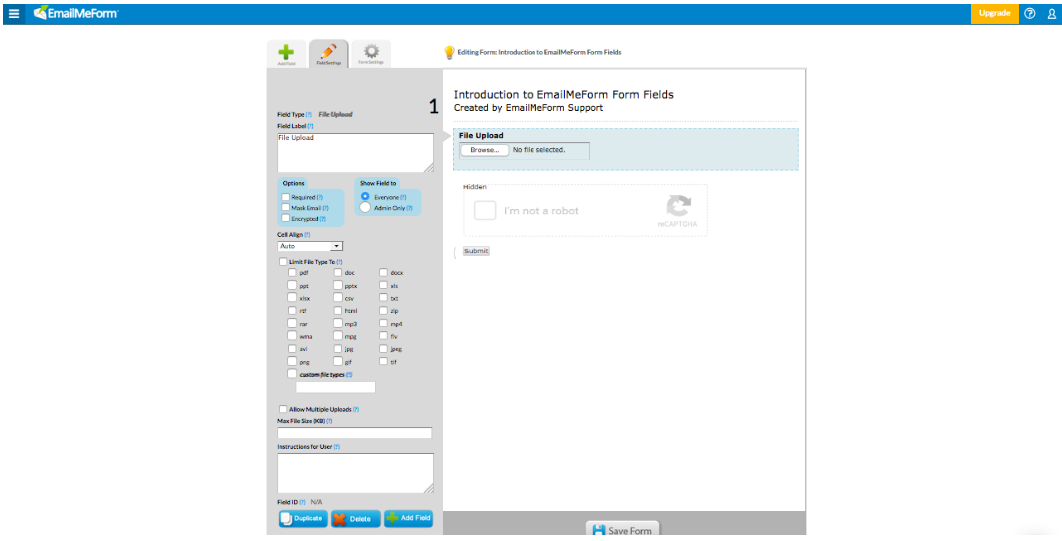Click the Submit button in form preview
The height and width of the screenshot is (541, 1062).
(475, 251)
